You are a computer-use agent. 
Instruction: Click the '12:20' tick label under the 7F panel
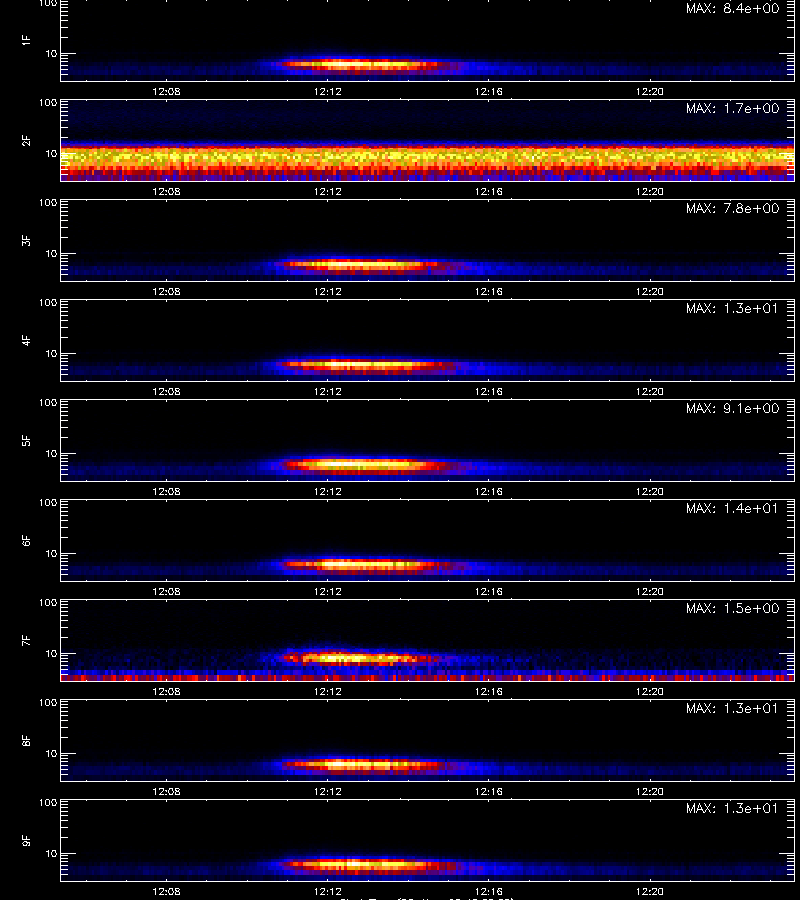tap(650, 692)
